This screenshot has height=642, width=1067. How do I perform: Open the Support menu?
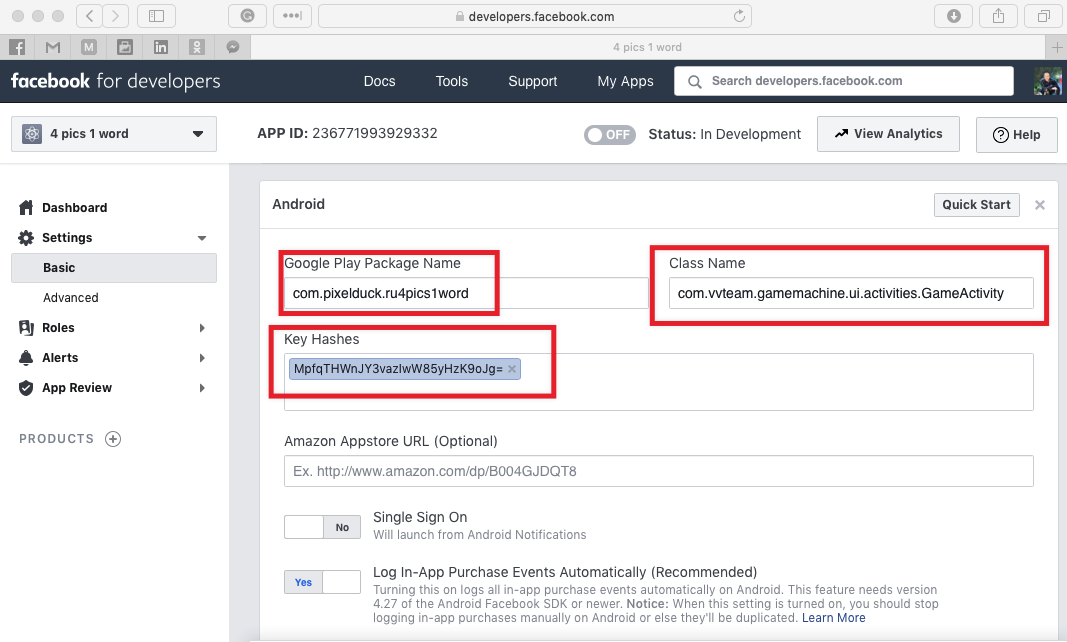[x=533, y=81]
